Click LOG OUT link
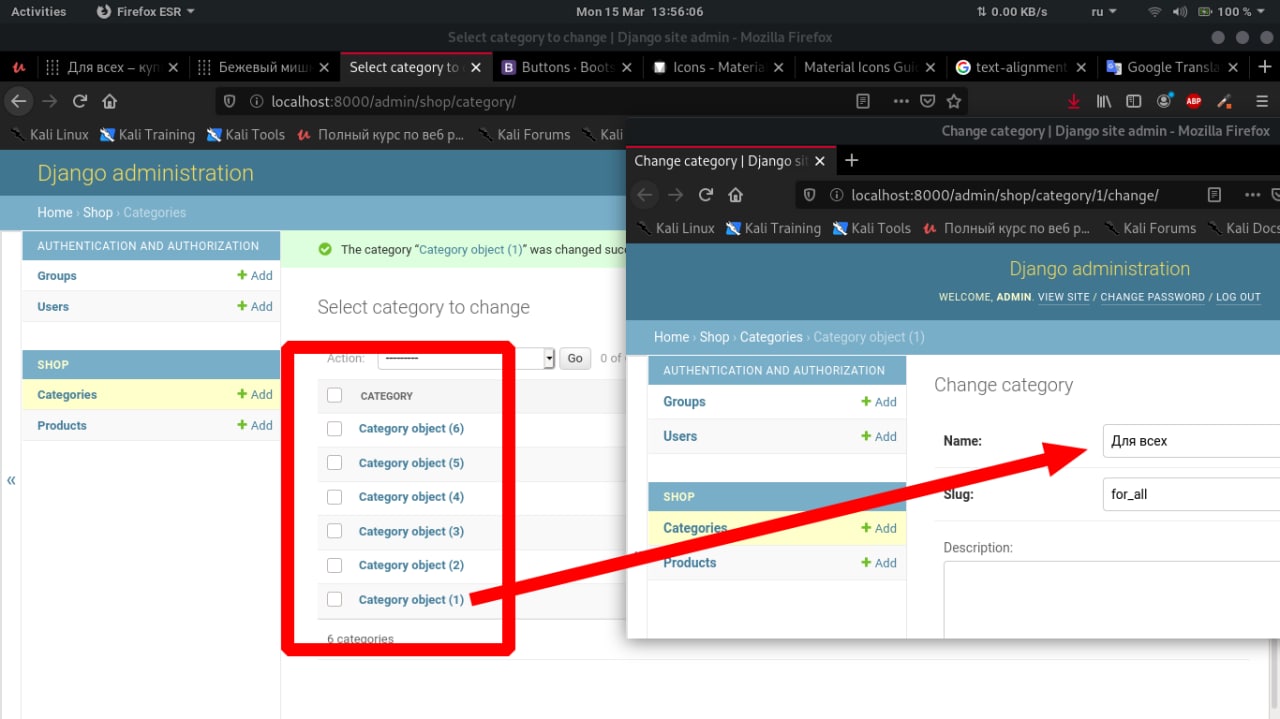This screenshot has width=1280, height=719. 1238,297
